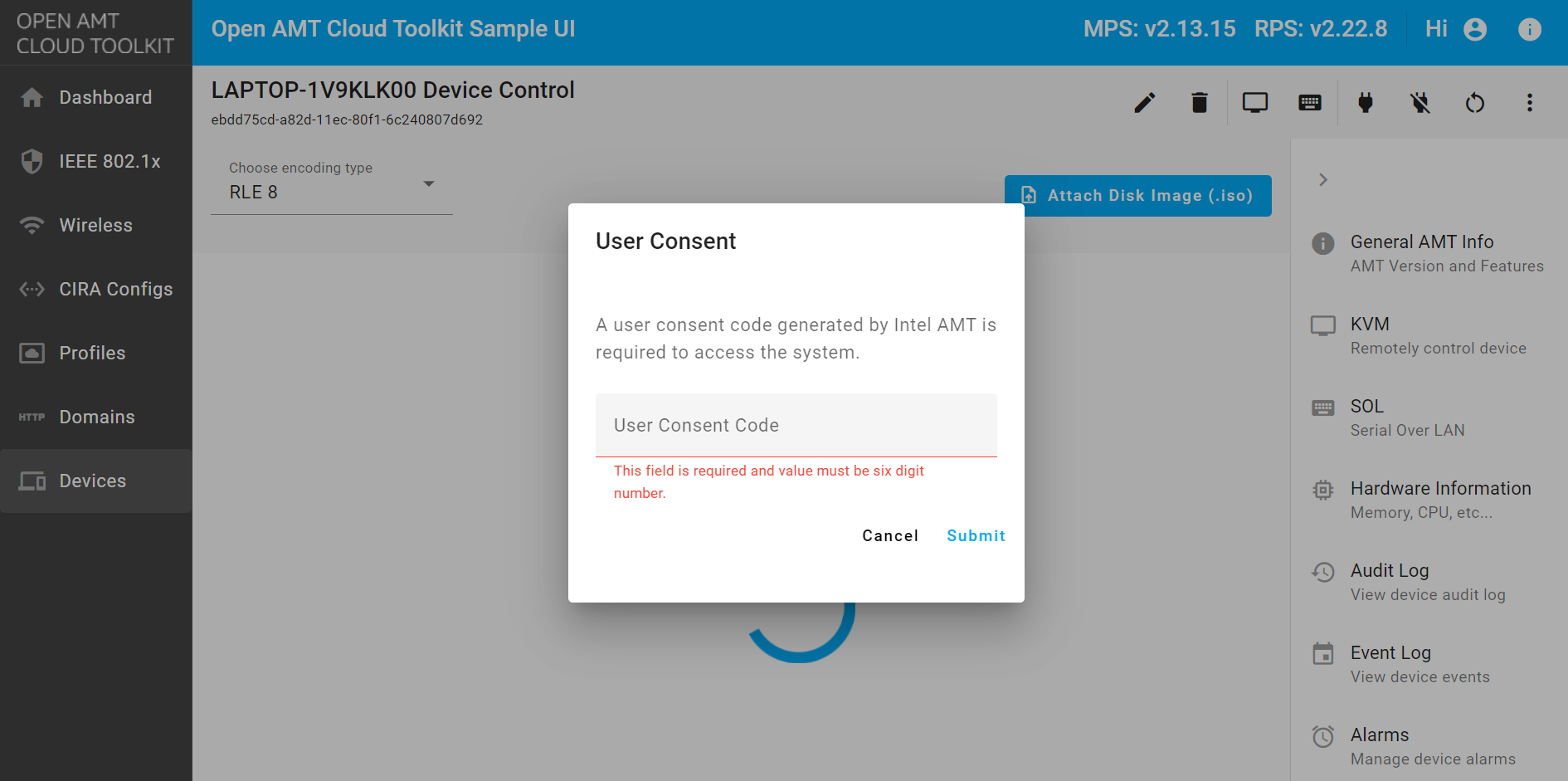Click the info icon in the header
The width and height of the screenshot is (1568, 781).
(1529, 28)
